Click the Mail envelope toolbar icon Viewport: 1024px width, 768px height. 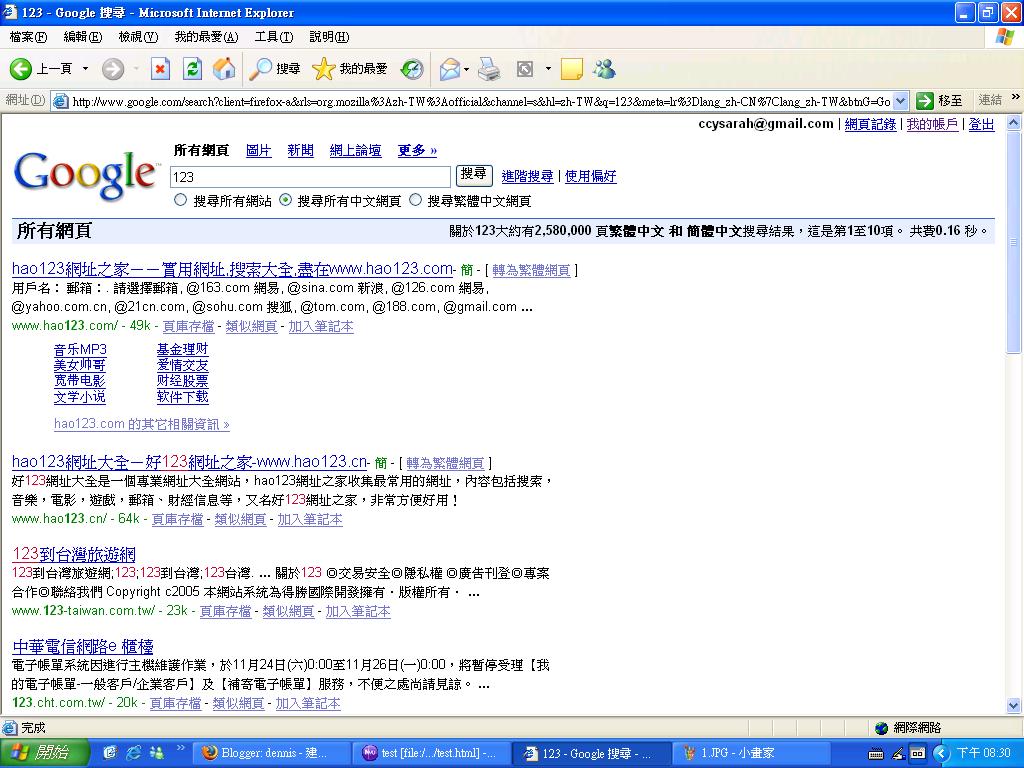tap(449, 69)
